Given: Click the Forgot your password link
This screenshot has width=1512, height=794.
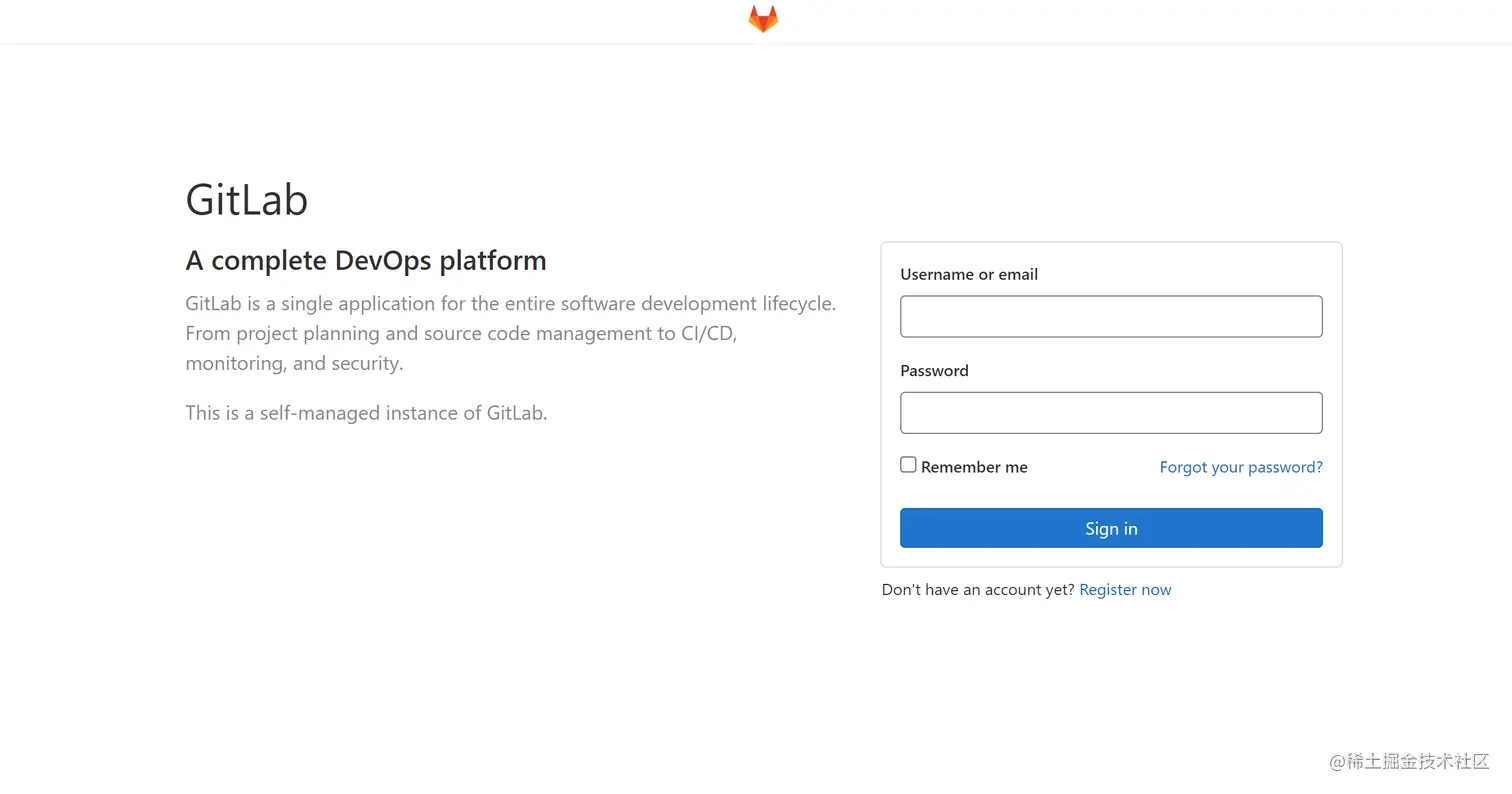Looking at the screenshot, I should tap(1240, 467).
